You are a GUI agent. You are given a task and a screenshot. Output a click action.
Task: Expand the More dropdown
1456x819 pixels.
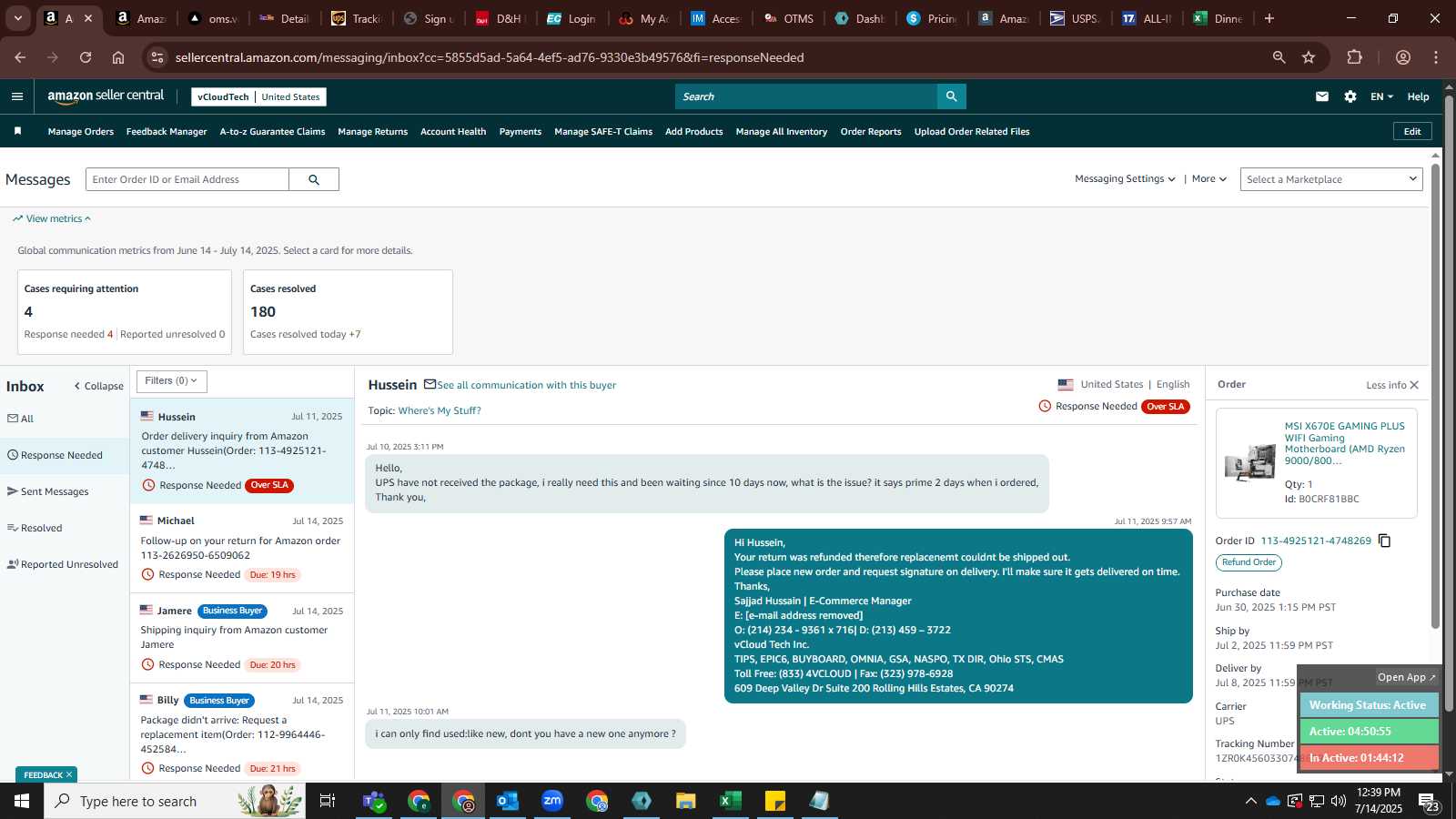pos(1209,179)
